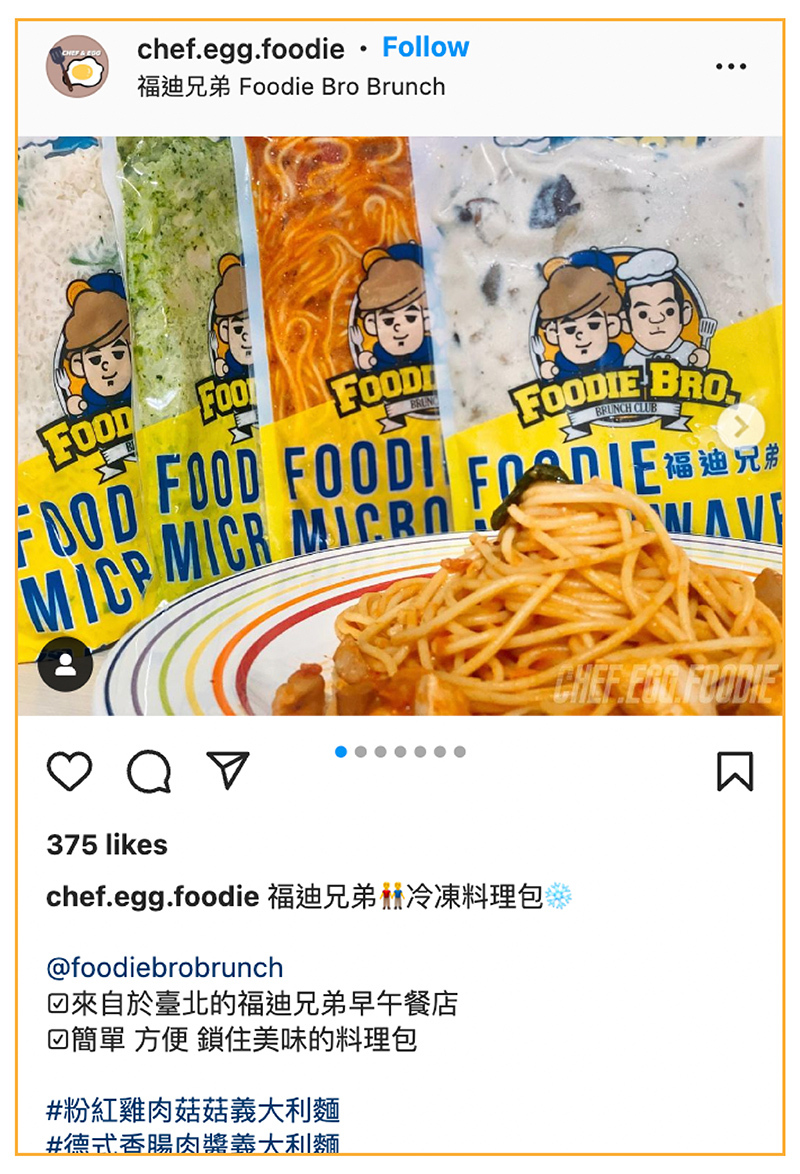The width and height of the screenshot is (800, 1174).
Task: Open the Foodie Bro Brunch location link
Action: click(x=291, y=87)
